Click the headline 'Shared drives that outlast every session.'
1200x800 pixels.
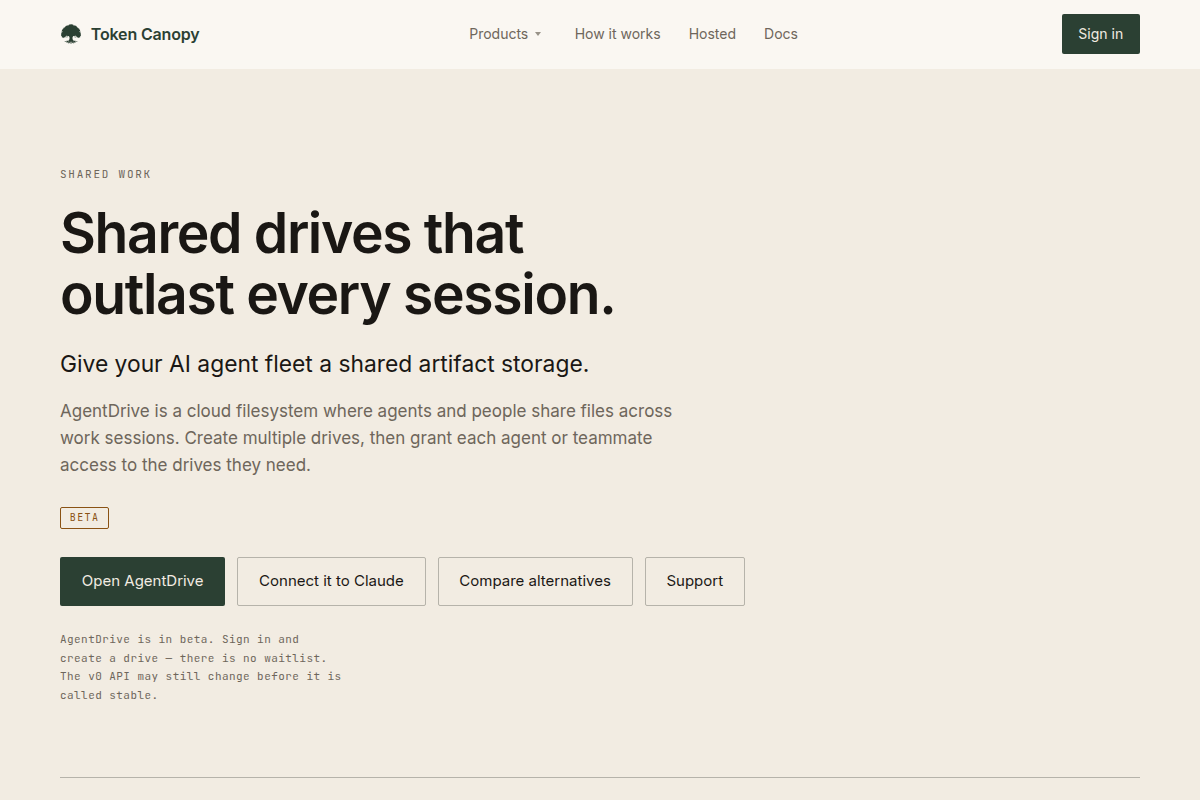pyautogui.click(x=337, y=264)
